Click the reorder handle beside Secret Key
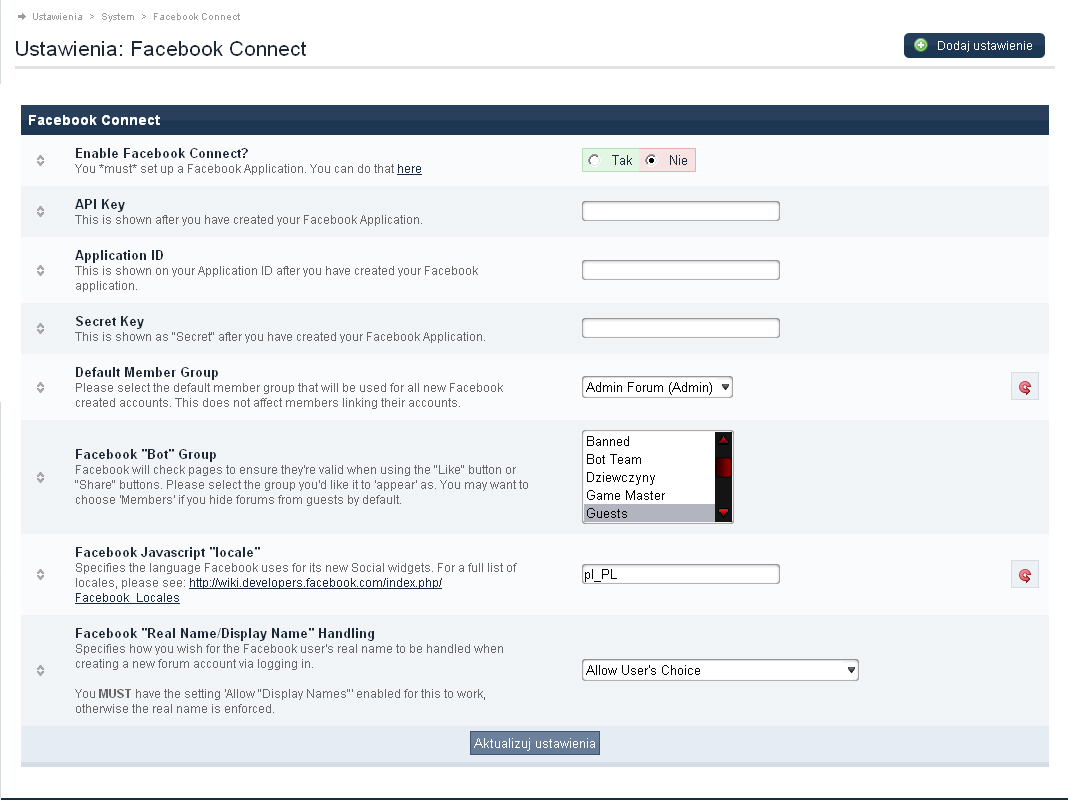Viewport: 1068px width, 800px height. point(41,328)
